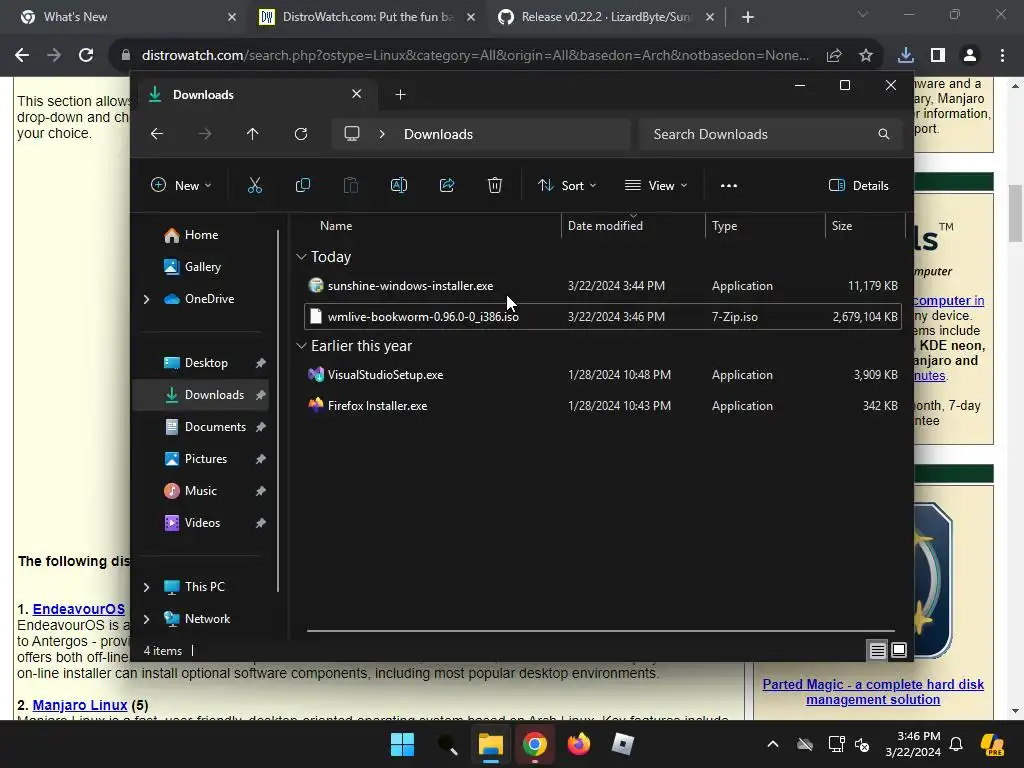Add a new File Explorer tab

click(400, 95)
